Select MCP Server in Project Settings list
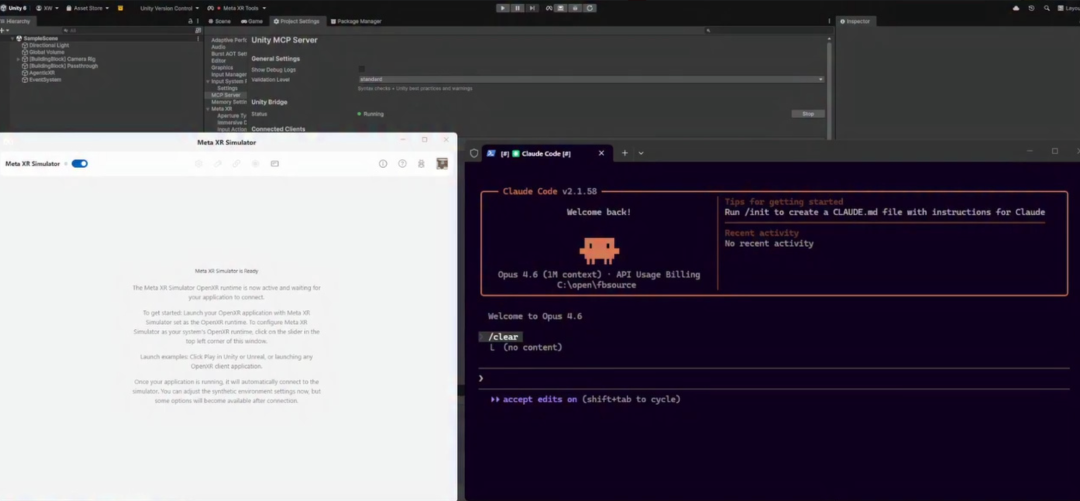 click(x=226, y=95)
